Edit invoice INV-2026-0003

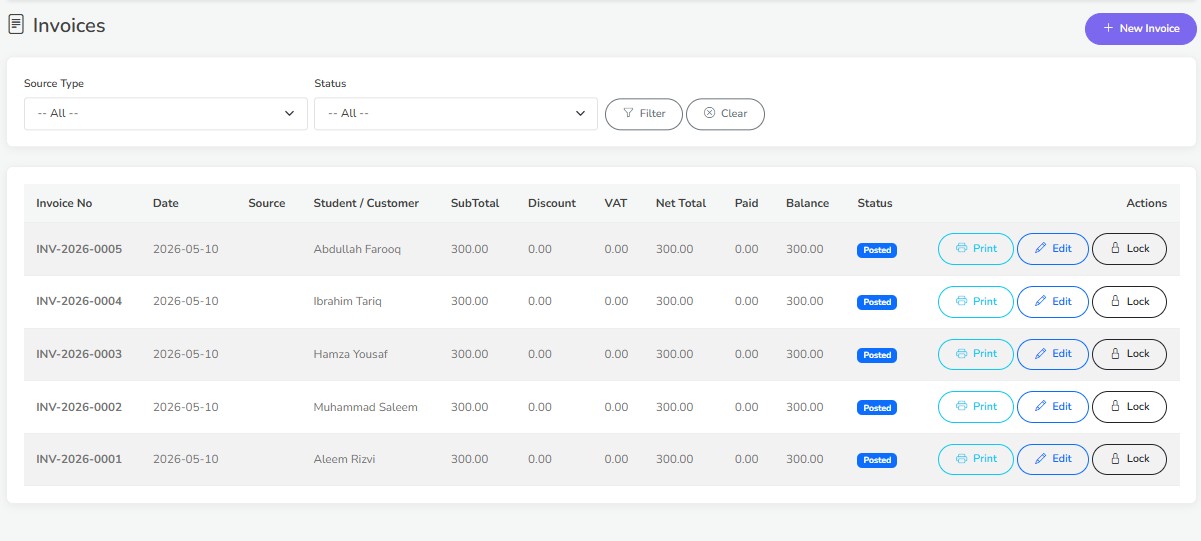(x=1053, y=354)
